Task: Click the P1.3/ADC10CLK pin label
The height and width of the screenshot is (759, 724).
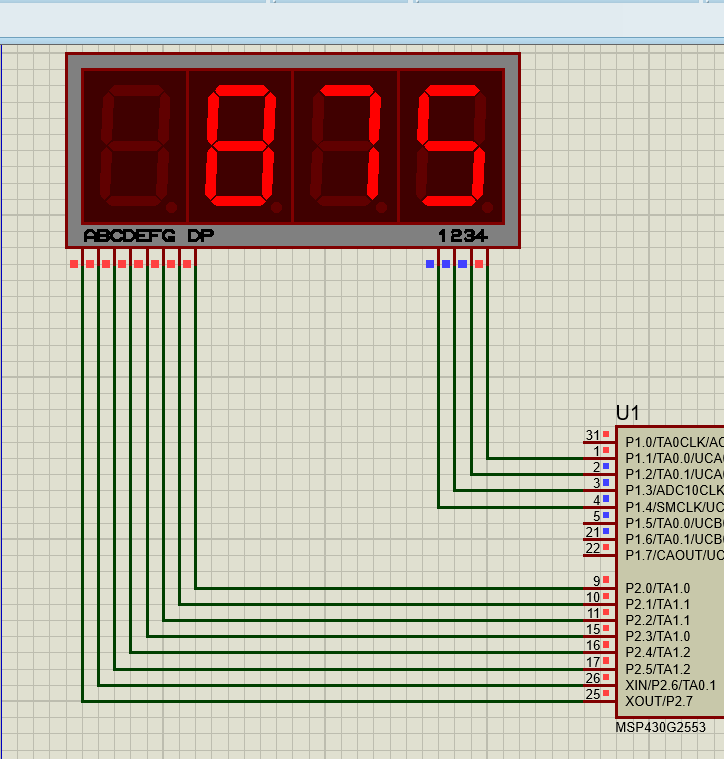Action: (674, 490)
